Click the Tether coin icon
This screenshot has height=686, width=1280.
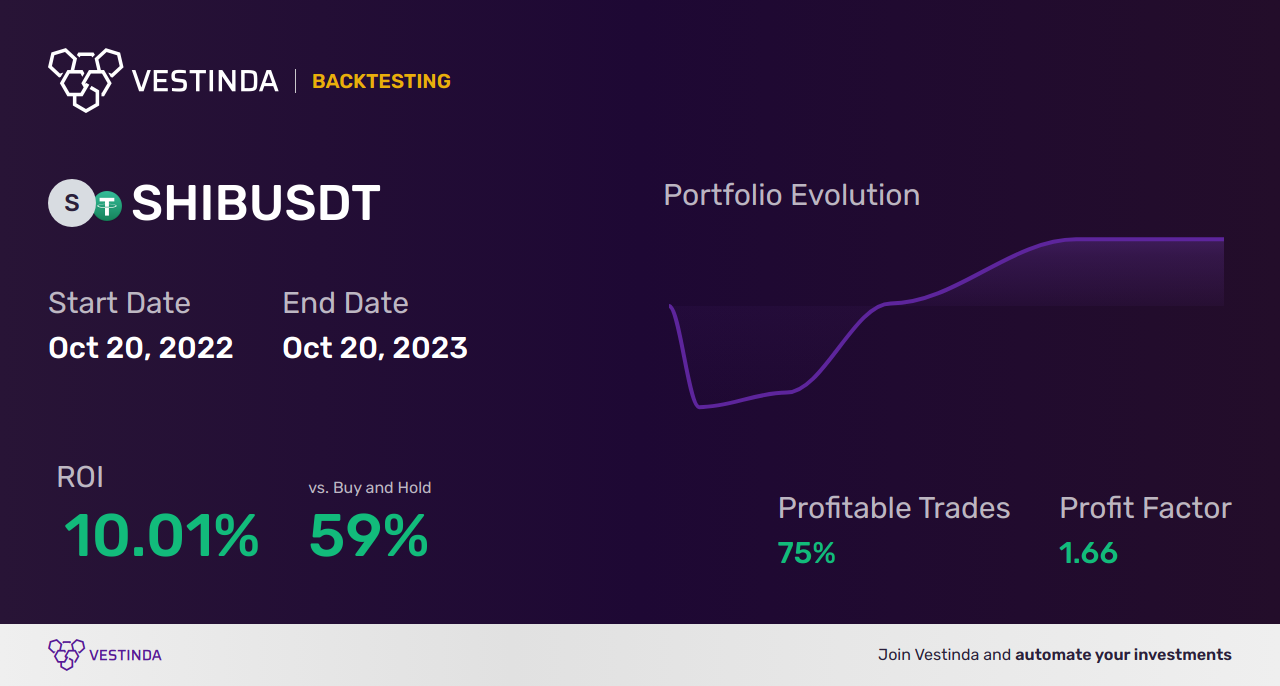[x=107, y=205]
